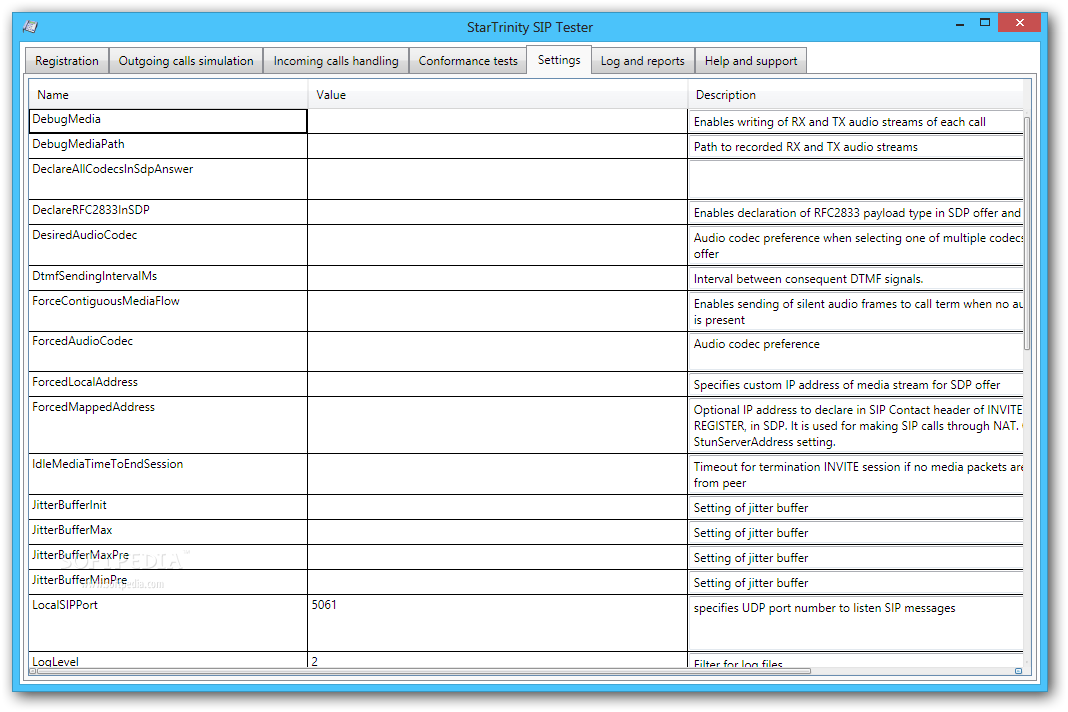This screenshot has width=1068, height=712.
Task: Click the DebugMediaPath value cell
Action: click(497, 146)
